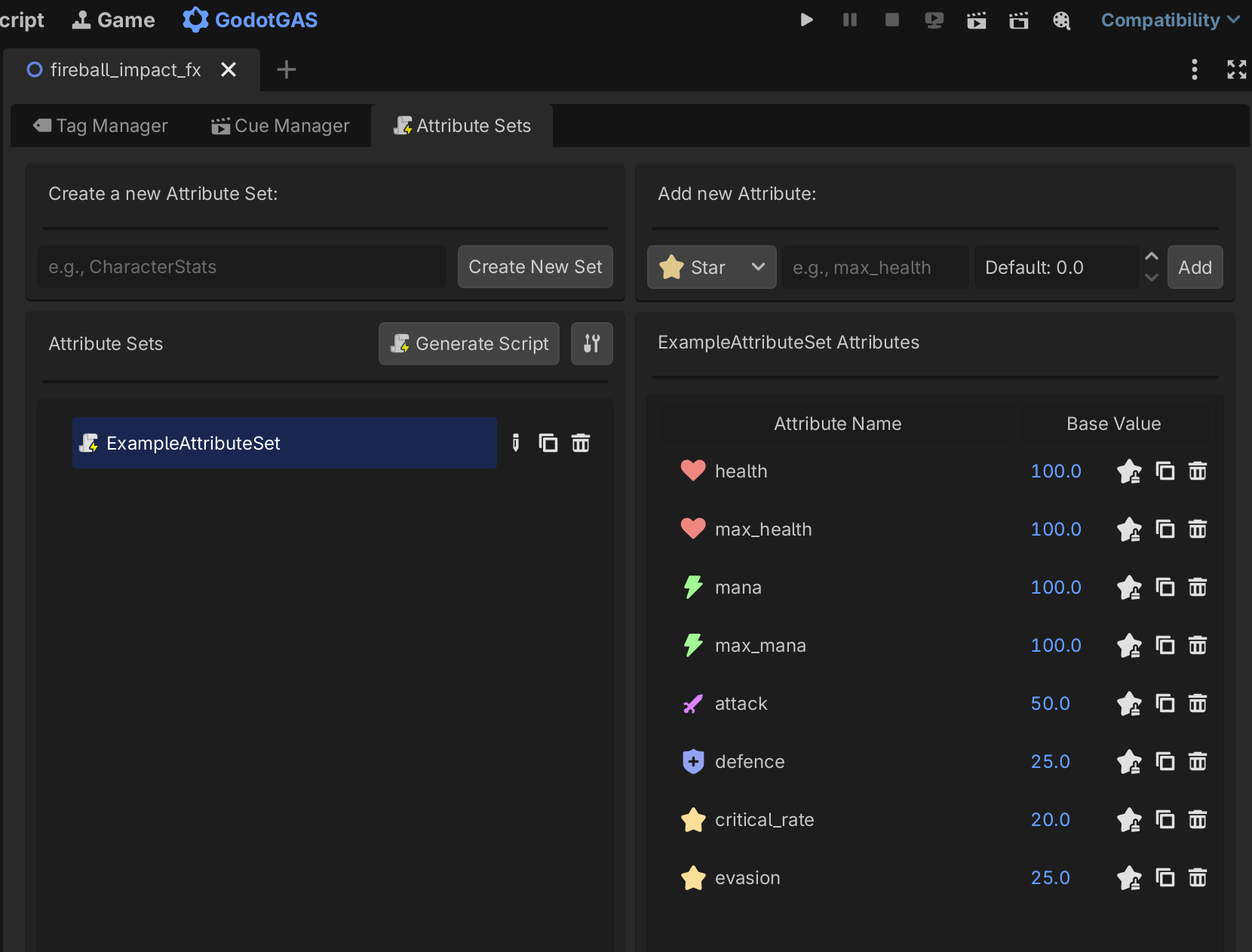This screenshot has width=1252, height=952.
Task: Click the Generate Script button
Action: [469, 344]
